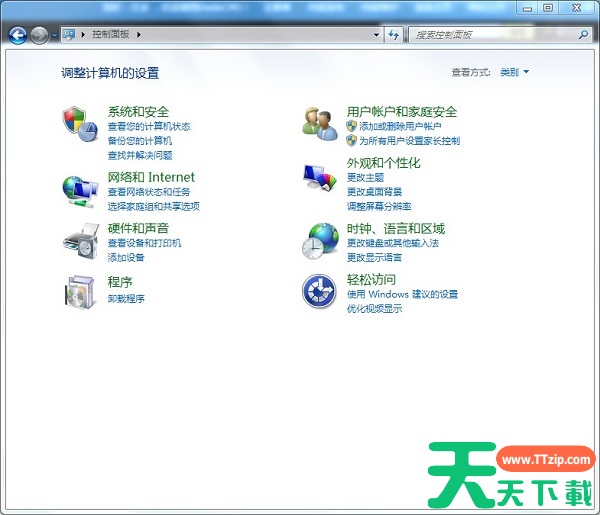Open 查看设备和打印机 link

pyautogui.click(x=144, y=243)
